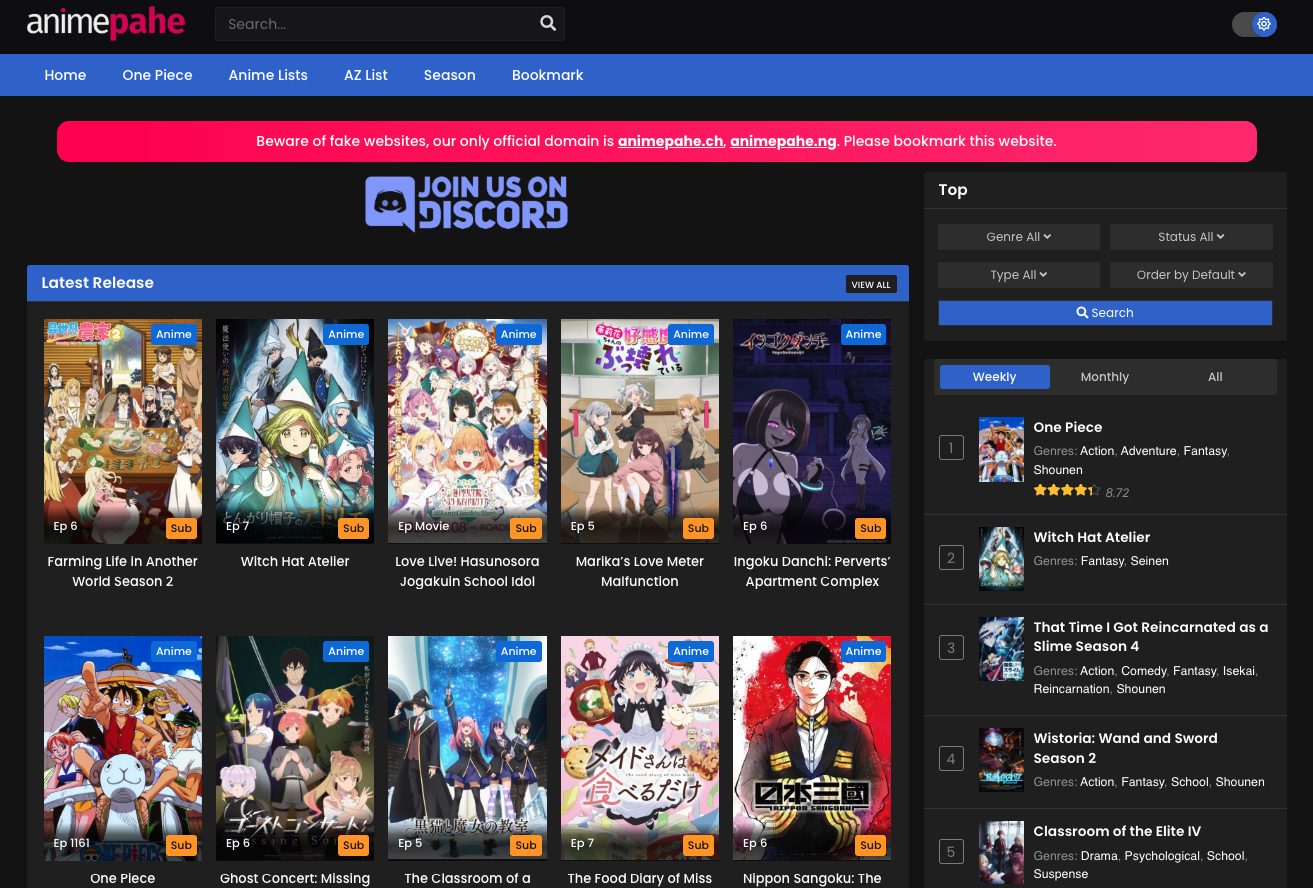Viewport: 1313px width, 888px height.
Task: Click the Psychological genre link
Action: coord(1161,856)
